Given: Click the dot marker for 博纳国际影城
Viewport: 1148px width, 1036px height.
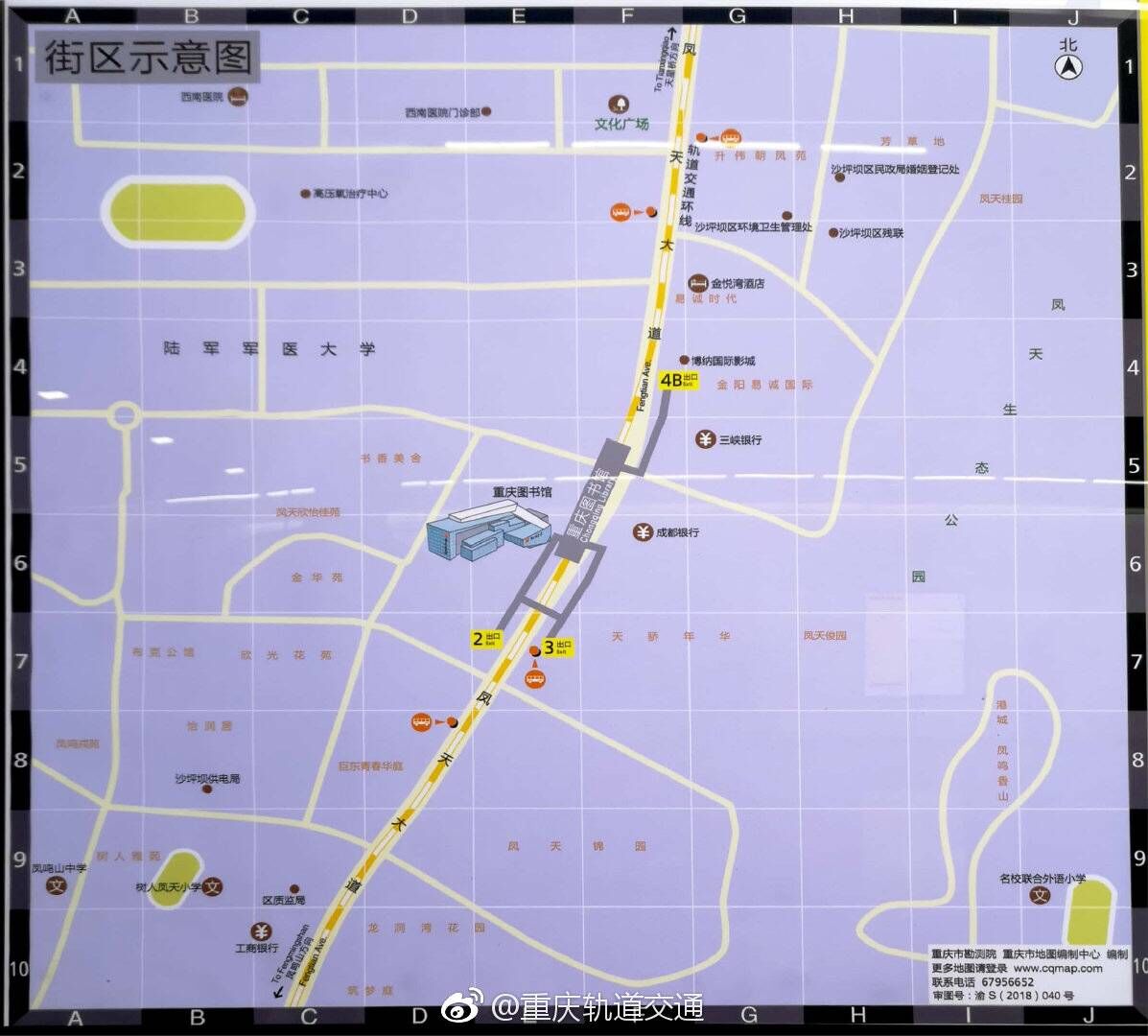Looking at the screenshot, I should [684, 361].
